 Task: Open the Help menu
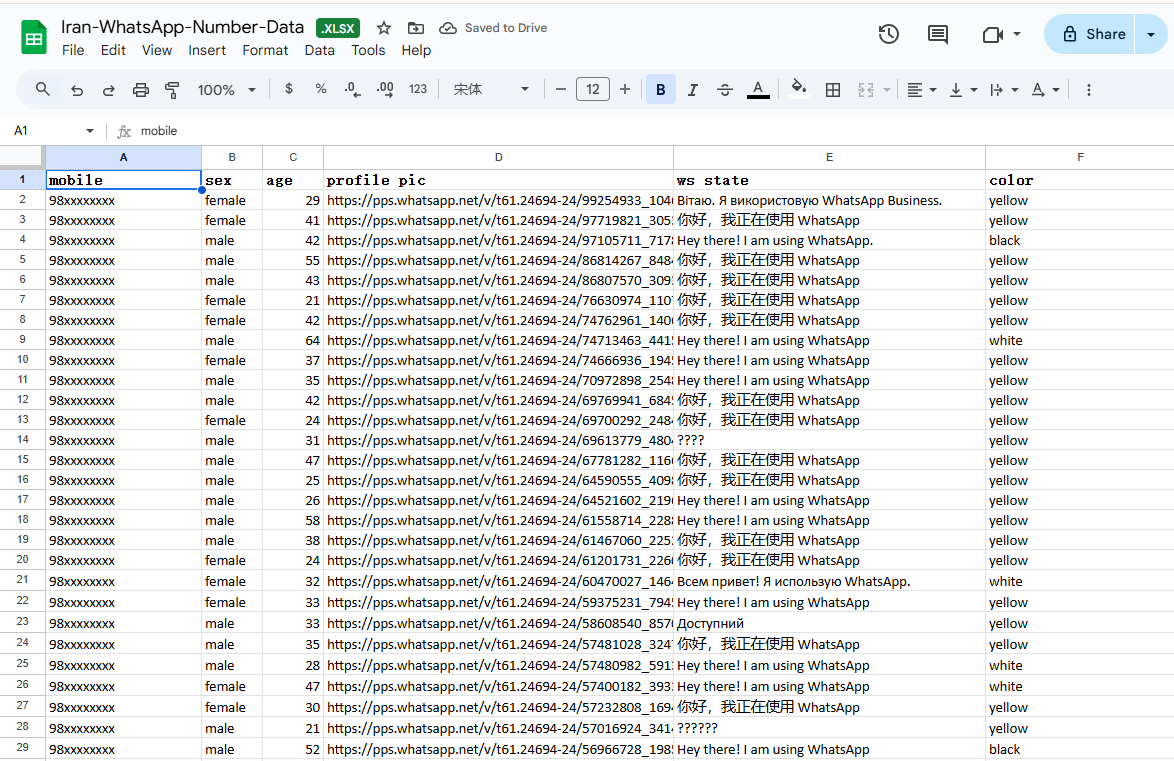click(x=416, y=50)
